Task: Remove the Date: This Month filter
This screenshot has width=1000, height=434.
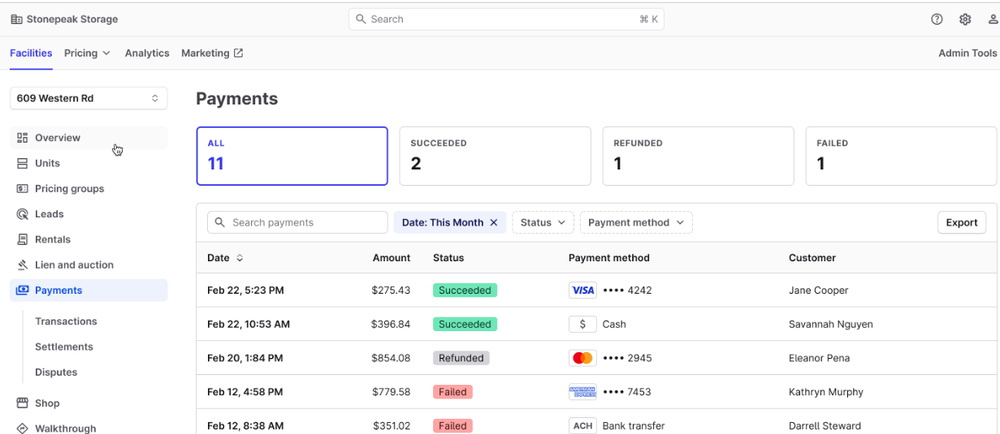Action: (x=494, y=223)
